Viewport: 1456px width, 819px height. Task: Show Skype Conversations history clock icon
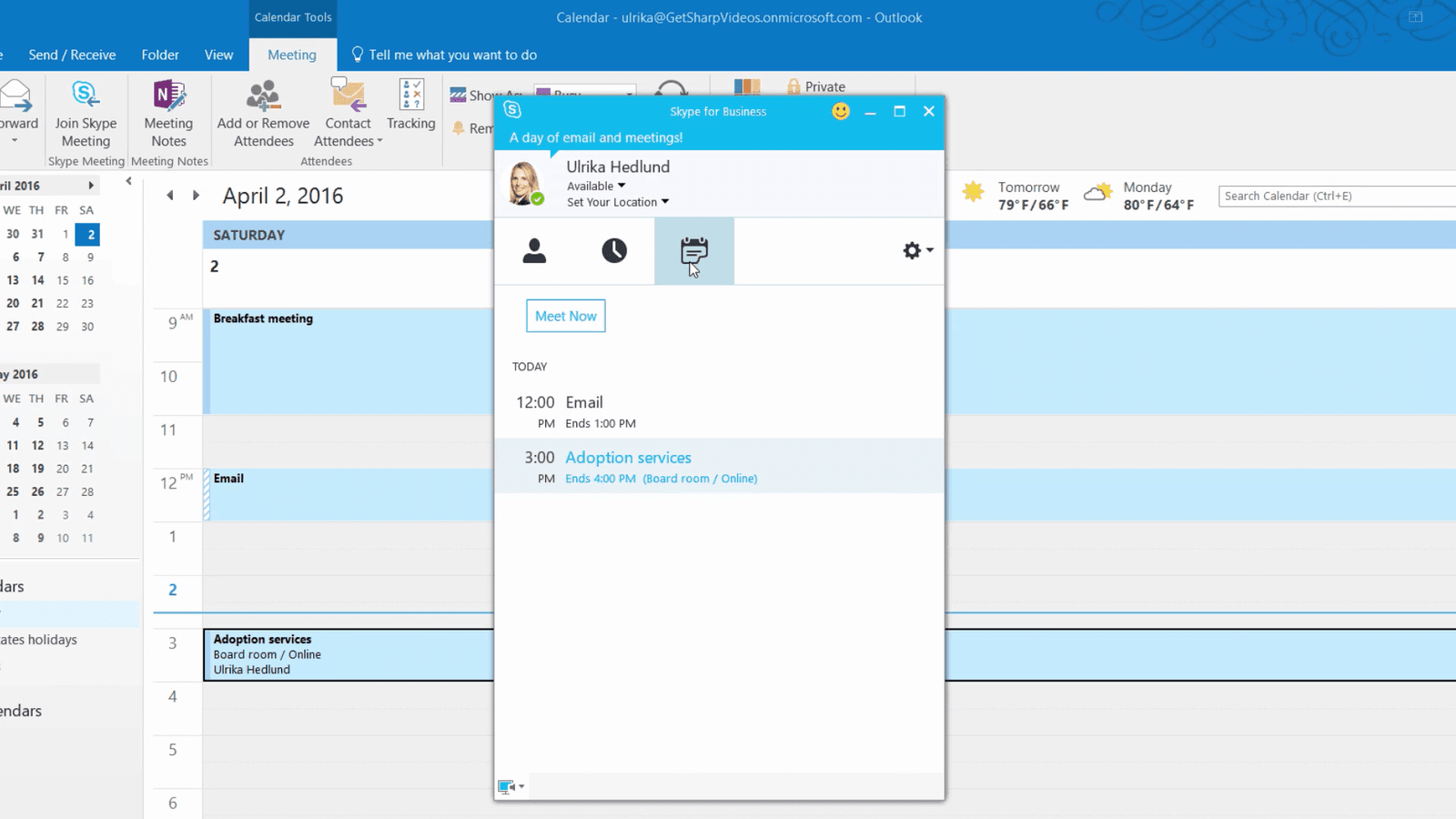(x=614, y=250)
